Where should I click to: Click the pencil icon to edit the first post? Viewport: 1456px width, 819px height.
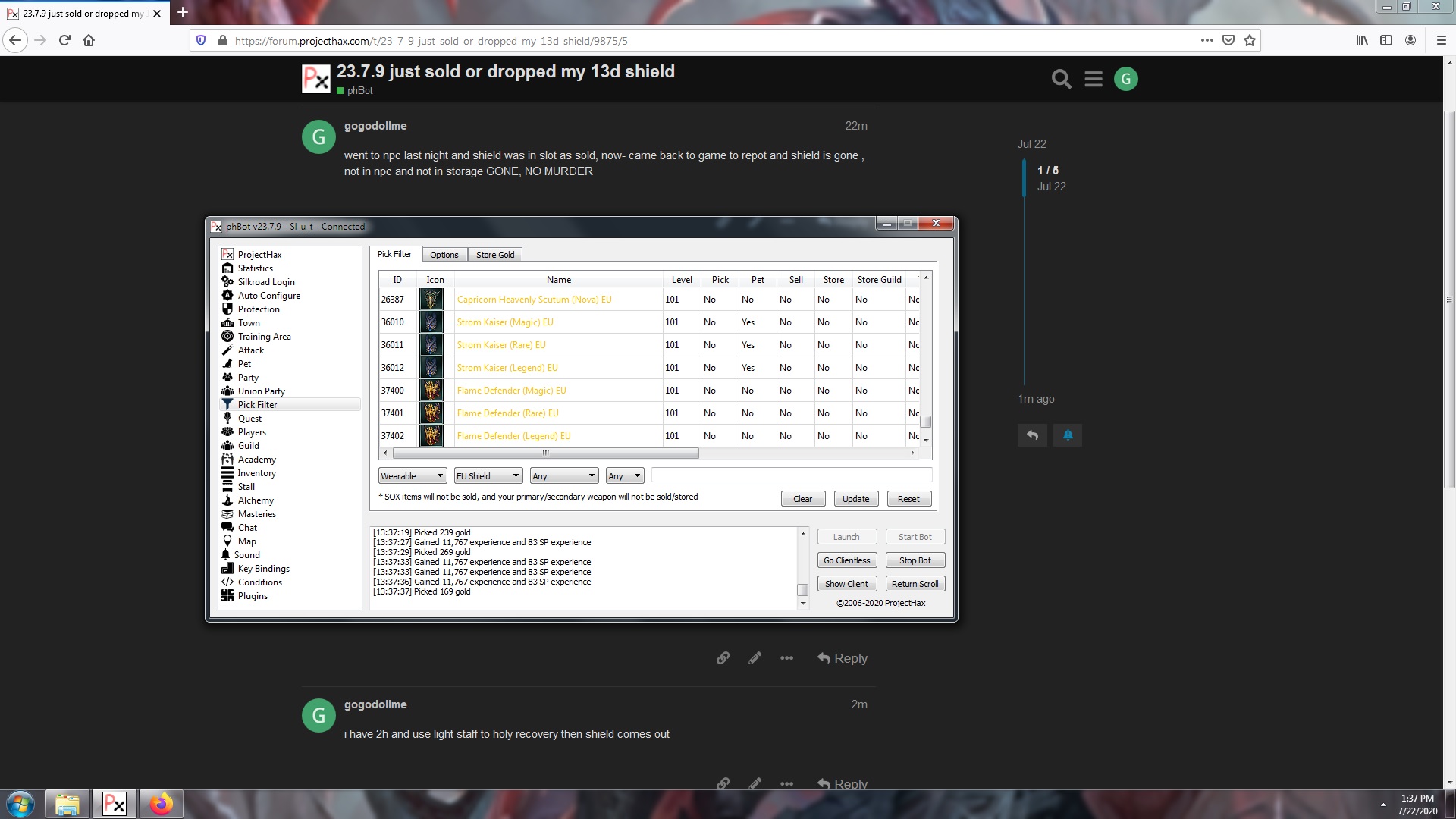[755, 658]
